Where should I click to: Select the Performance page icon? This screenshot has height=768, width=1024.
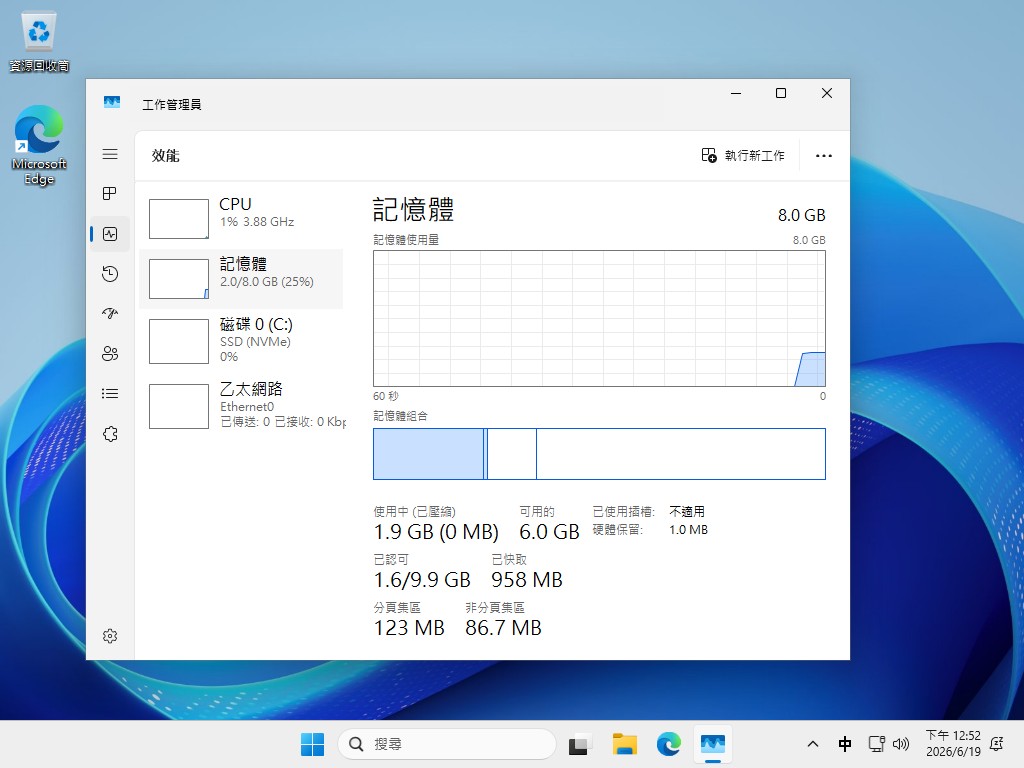110,234
